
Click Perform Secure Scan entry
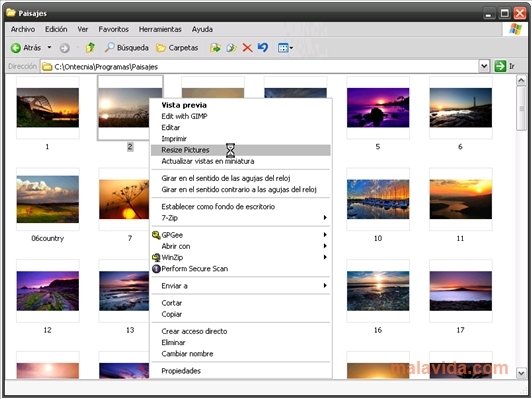pos(241,269)
